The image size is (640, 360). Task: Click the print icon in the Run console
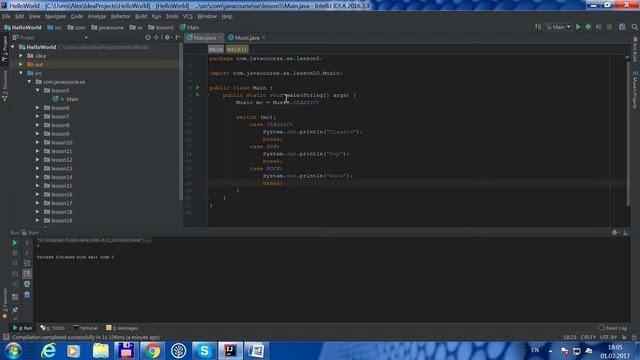tap(27, 284)
